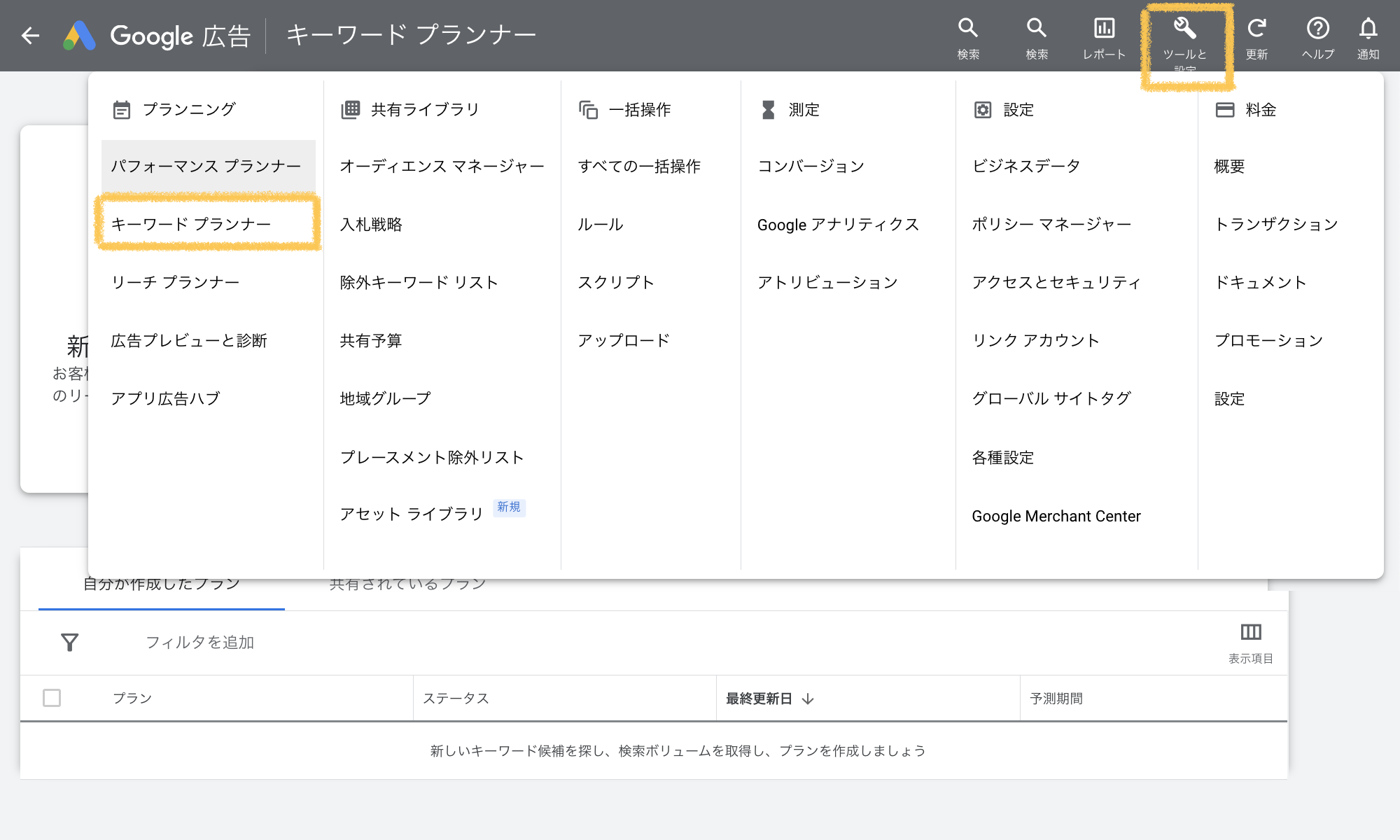The width and height of the screenshot is (1400, 840).
Task: Tick the select-all plans checkbox
Action: click(x=52, y=698)
